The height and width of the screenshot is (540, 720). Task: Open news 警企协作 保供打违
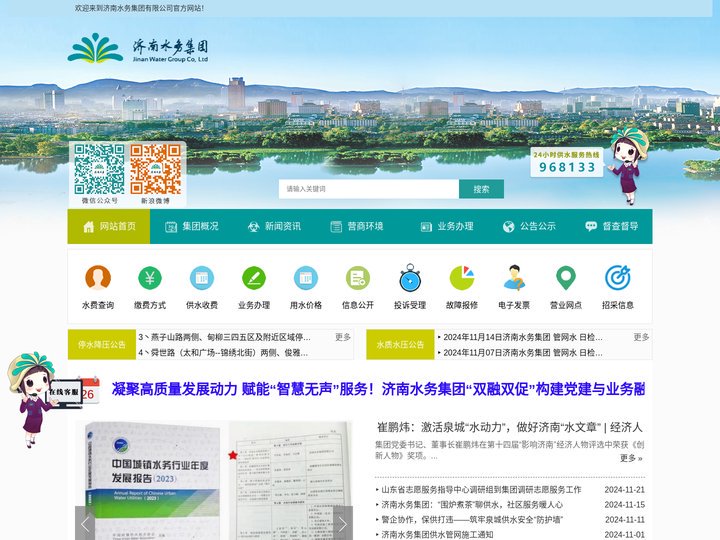click(x=472, y=520)
